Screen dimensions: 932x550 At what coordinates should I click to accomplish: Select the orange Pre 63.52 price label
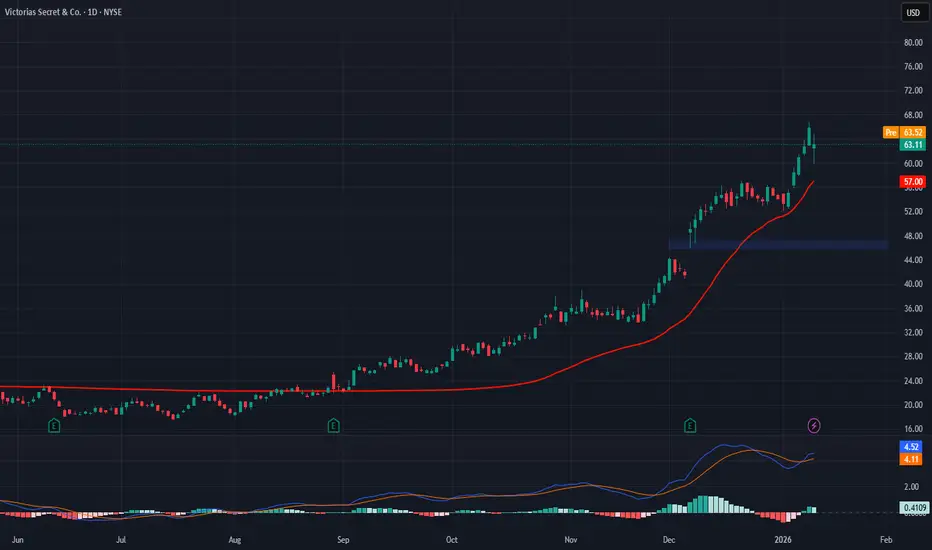[904, 132]
